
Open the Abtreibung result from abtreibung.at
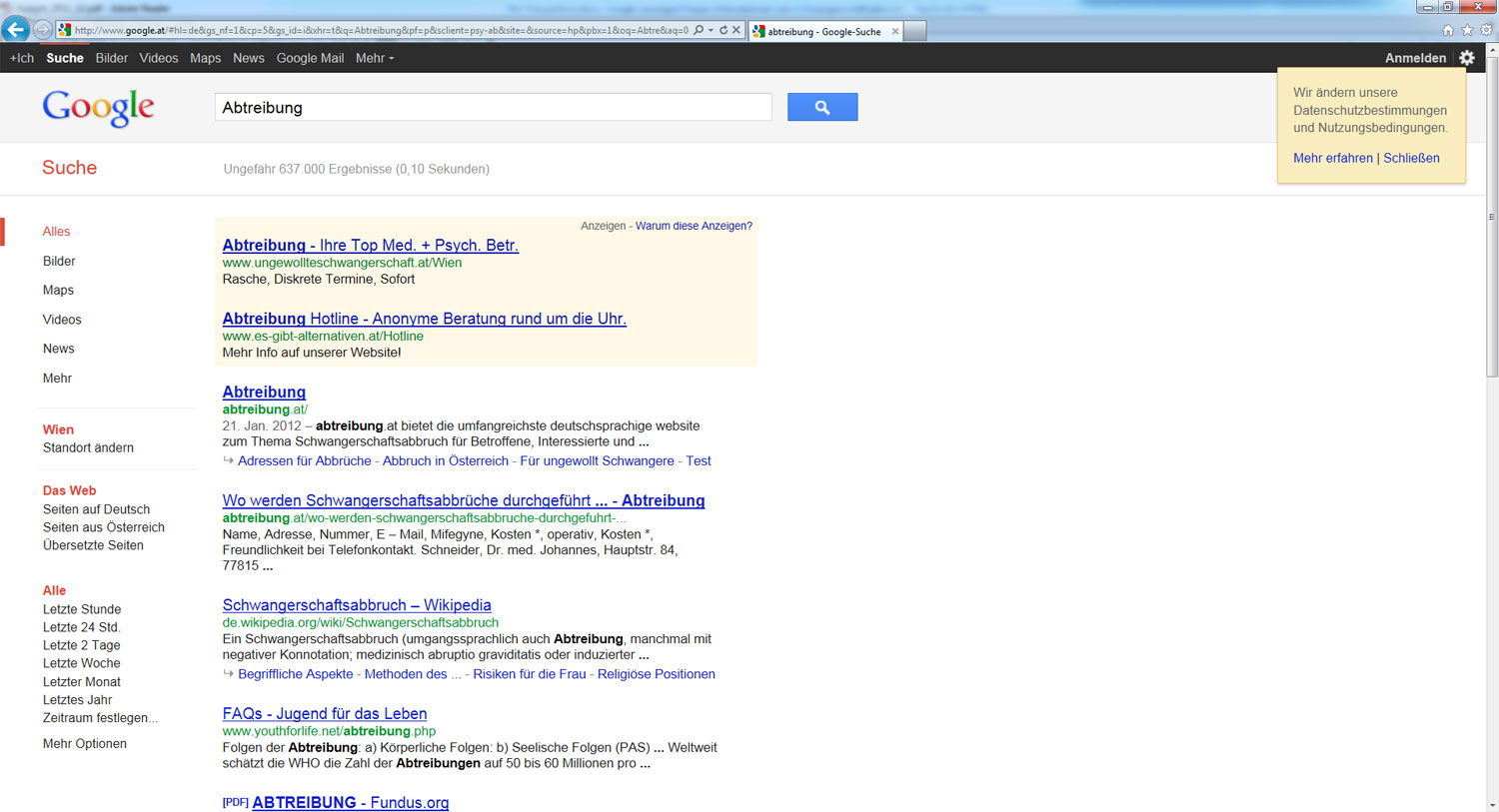[x=264, y=392]
